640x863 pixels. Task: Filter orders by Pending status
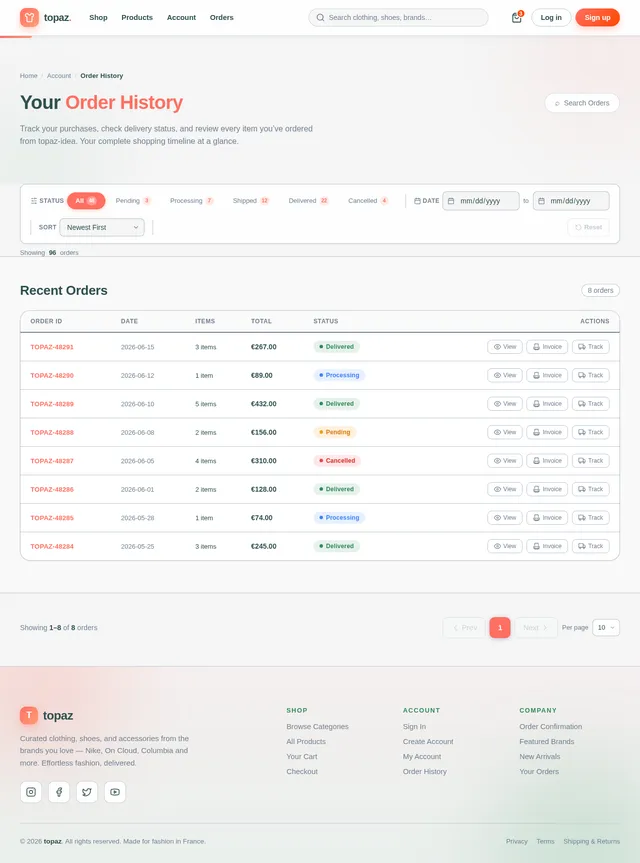pyautogui.click(x=133, y=201)
